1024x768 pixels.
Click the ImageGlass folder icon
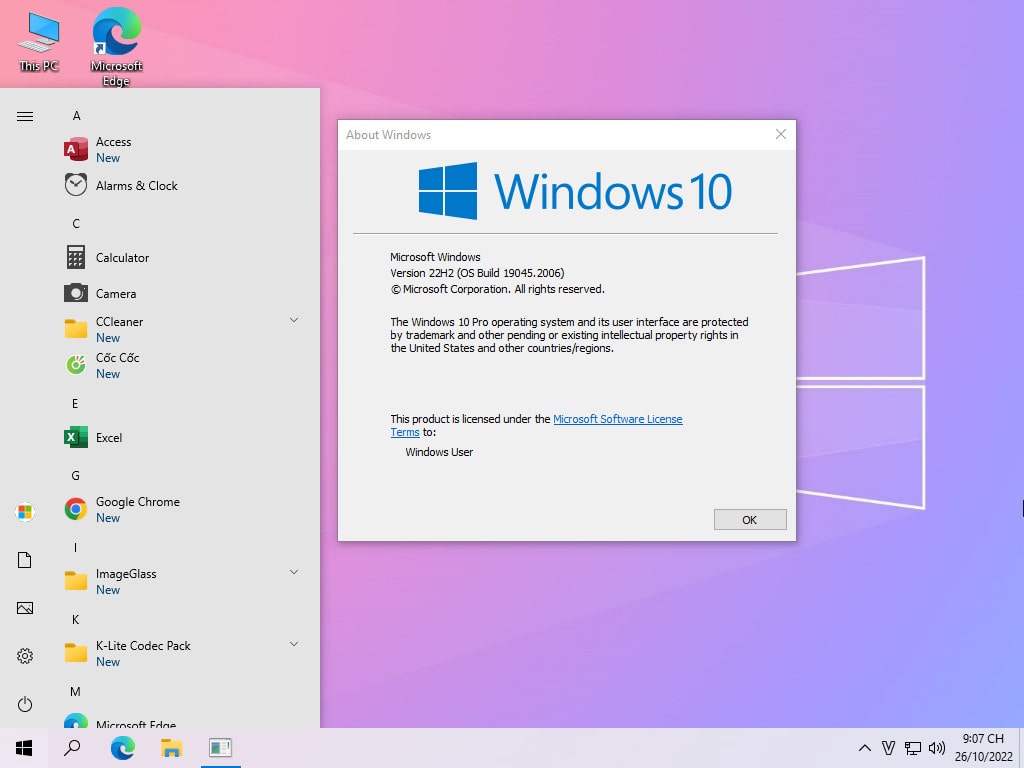pyautogui.click(x=76, y=581)
